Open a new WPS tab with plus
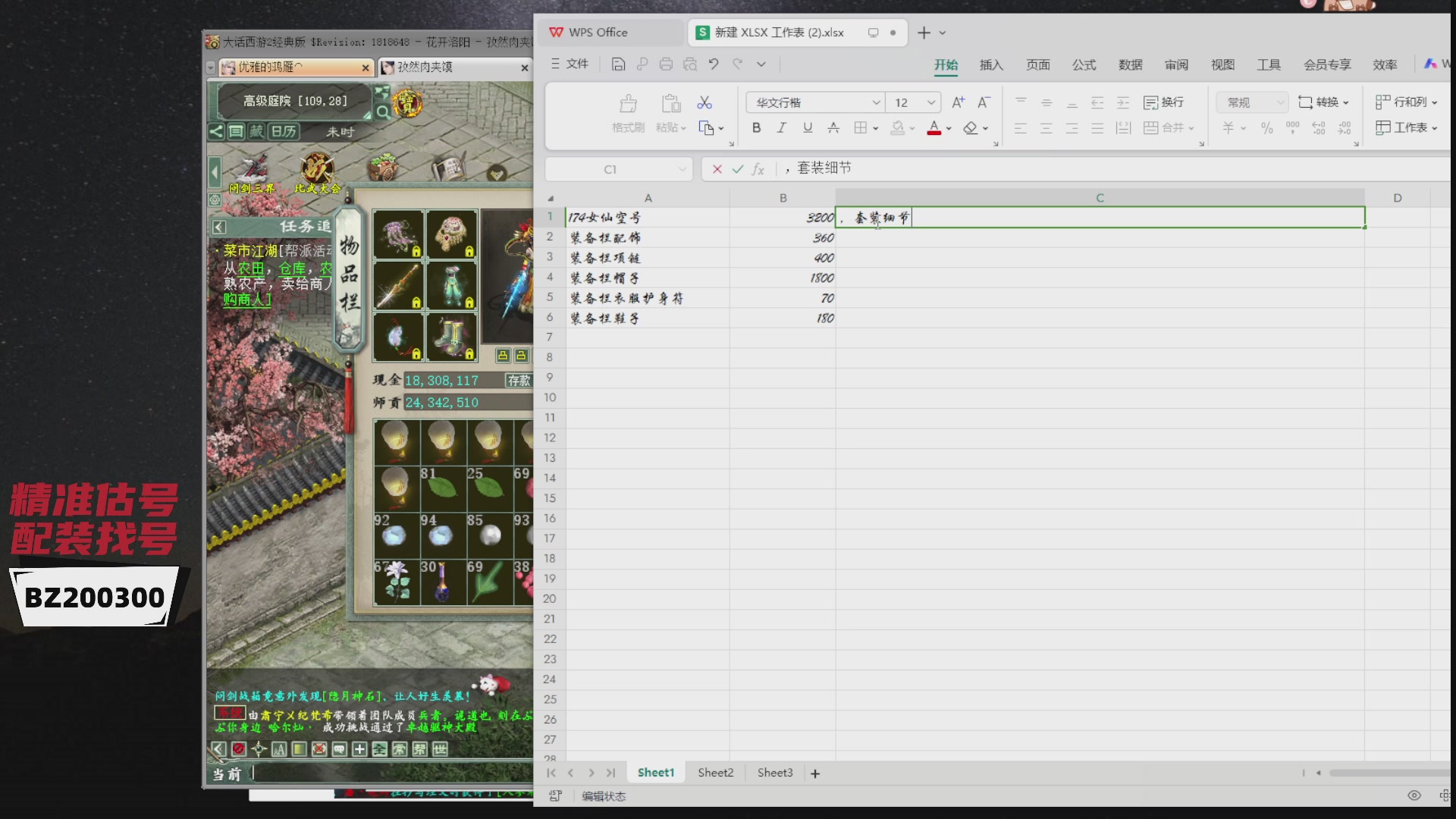Screen dimensions: 1456x819 (924, 33)
